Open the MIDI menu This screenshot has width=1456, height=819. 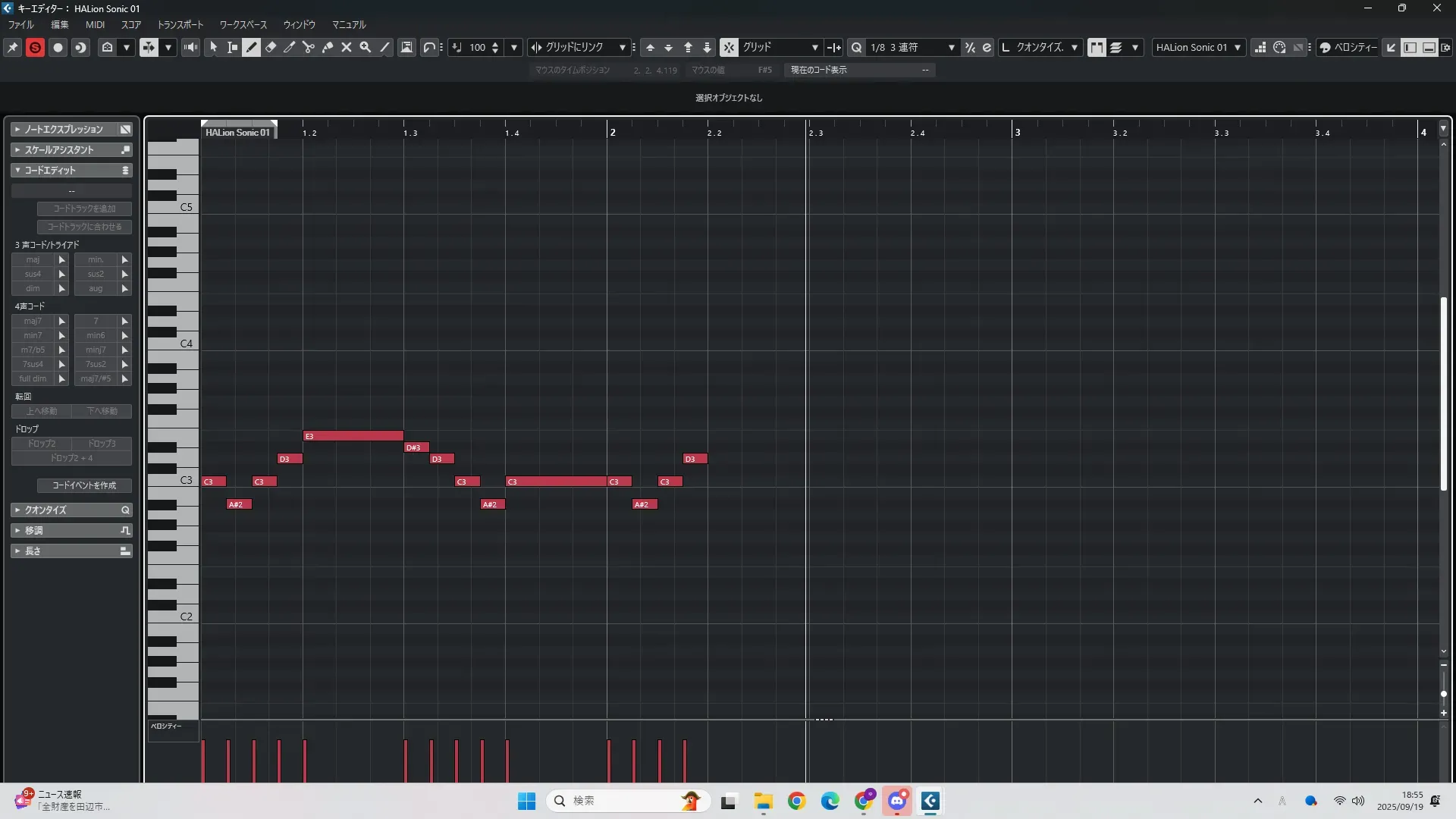tap(95, 25)
